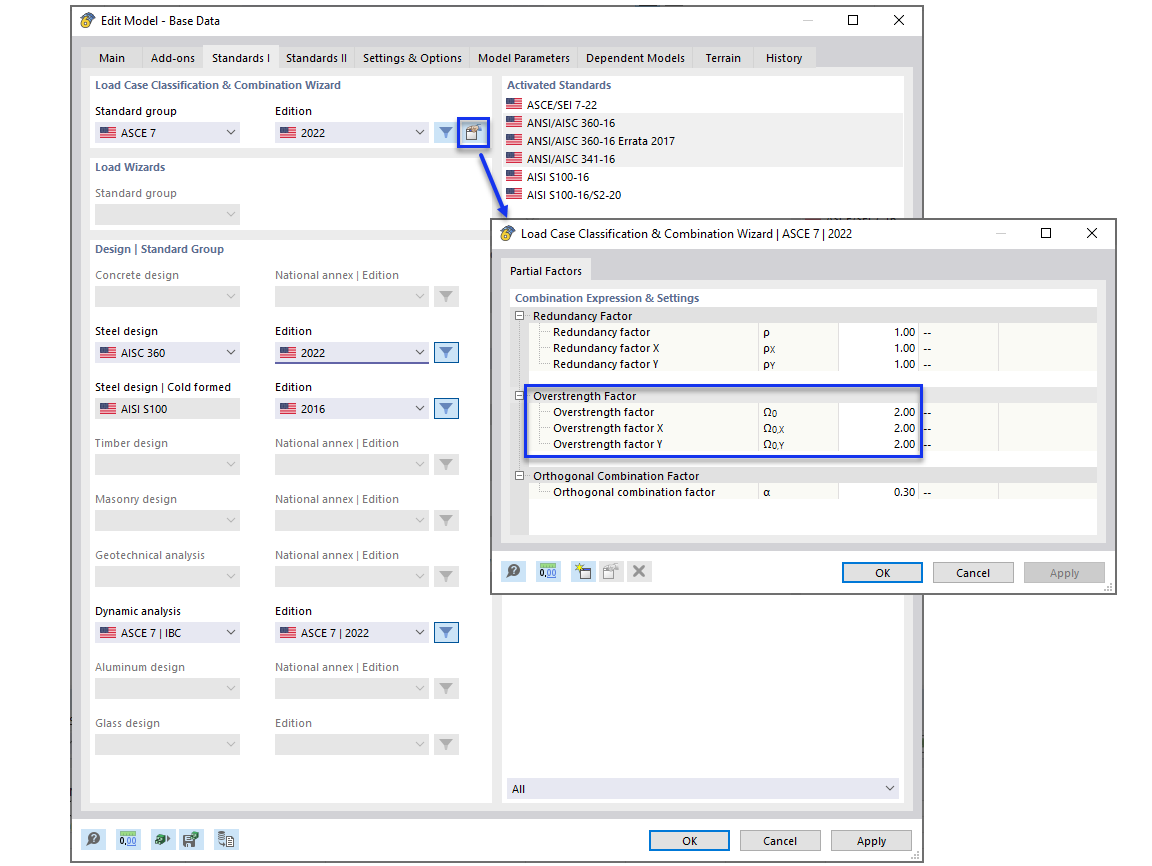This screenshot has height=866, width=1152.
Task: Click OK in the Combination Wizard dialog
Action: pos(882,573)
